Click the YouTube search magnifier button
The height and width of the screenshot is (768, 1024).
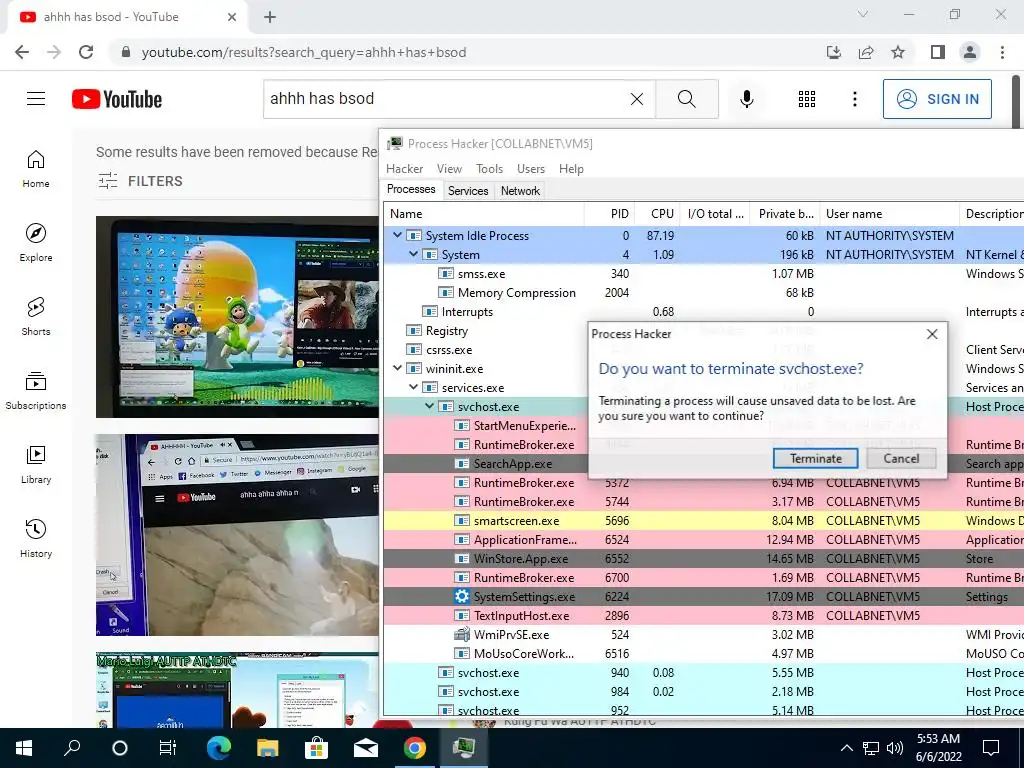686,99
